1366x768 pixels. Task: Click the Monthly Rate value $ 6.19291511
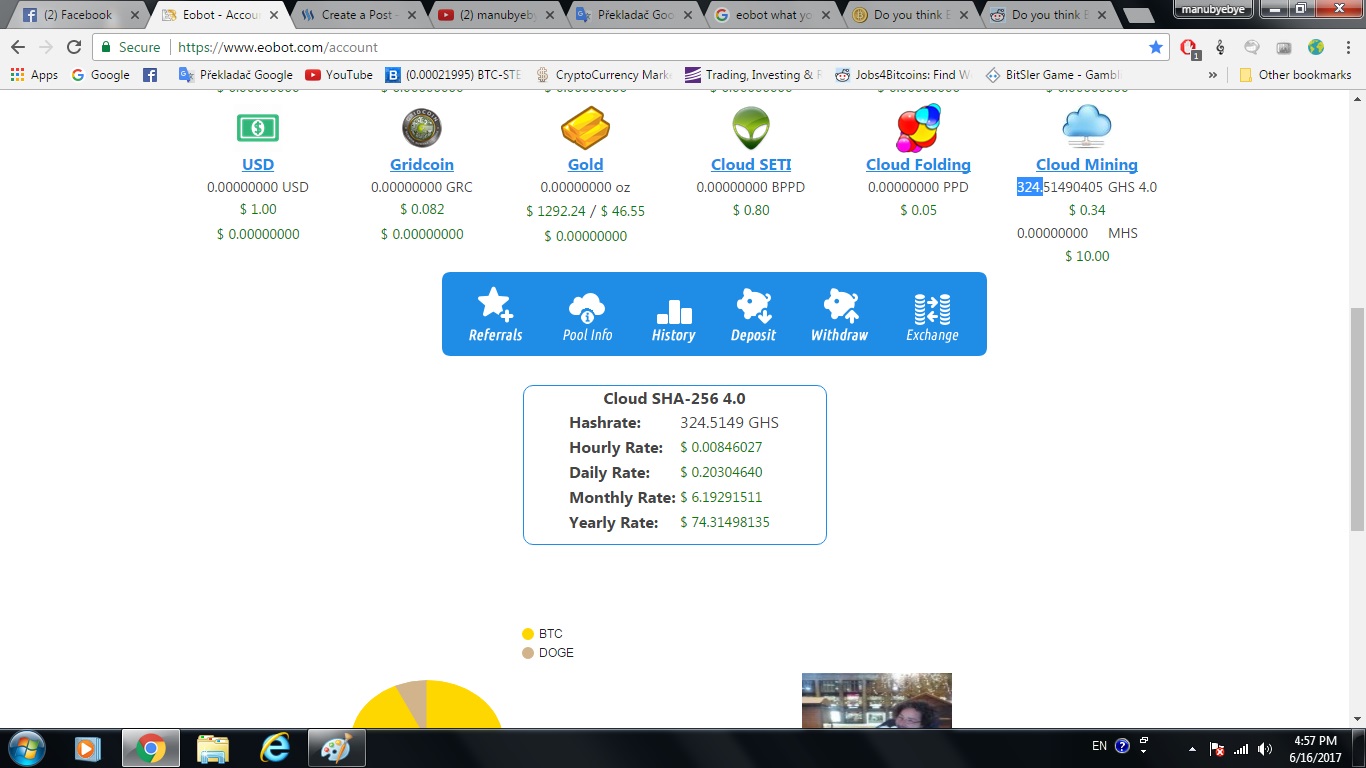[721, 497]
